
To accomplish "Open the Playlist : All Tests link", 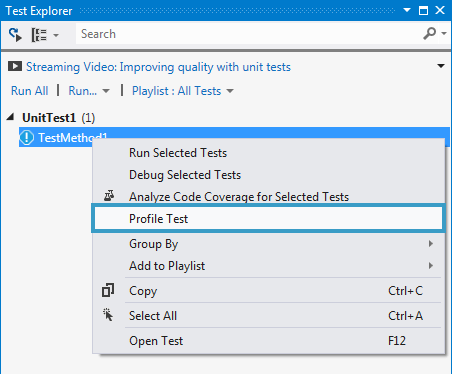I will (x=176, y=91).
